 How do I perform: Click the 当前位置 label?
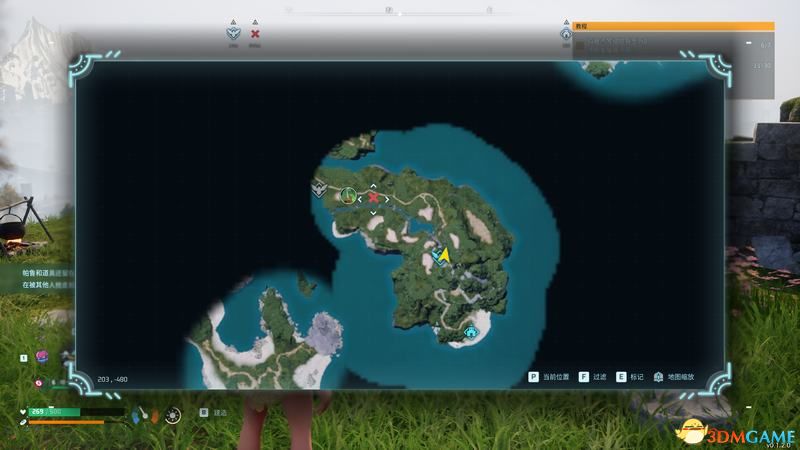pyautogui.click(x=556, y=377)
